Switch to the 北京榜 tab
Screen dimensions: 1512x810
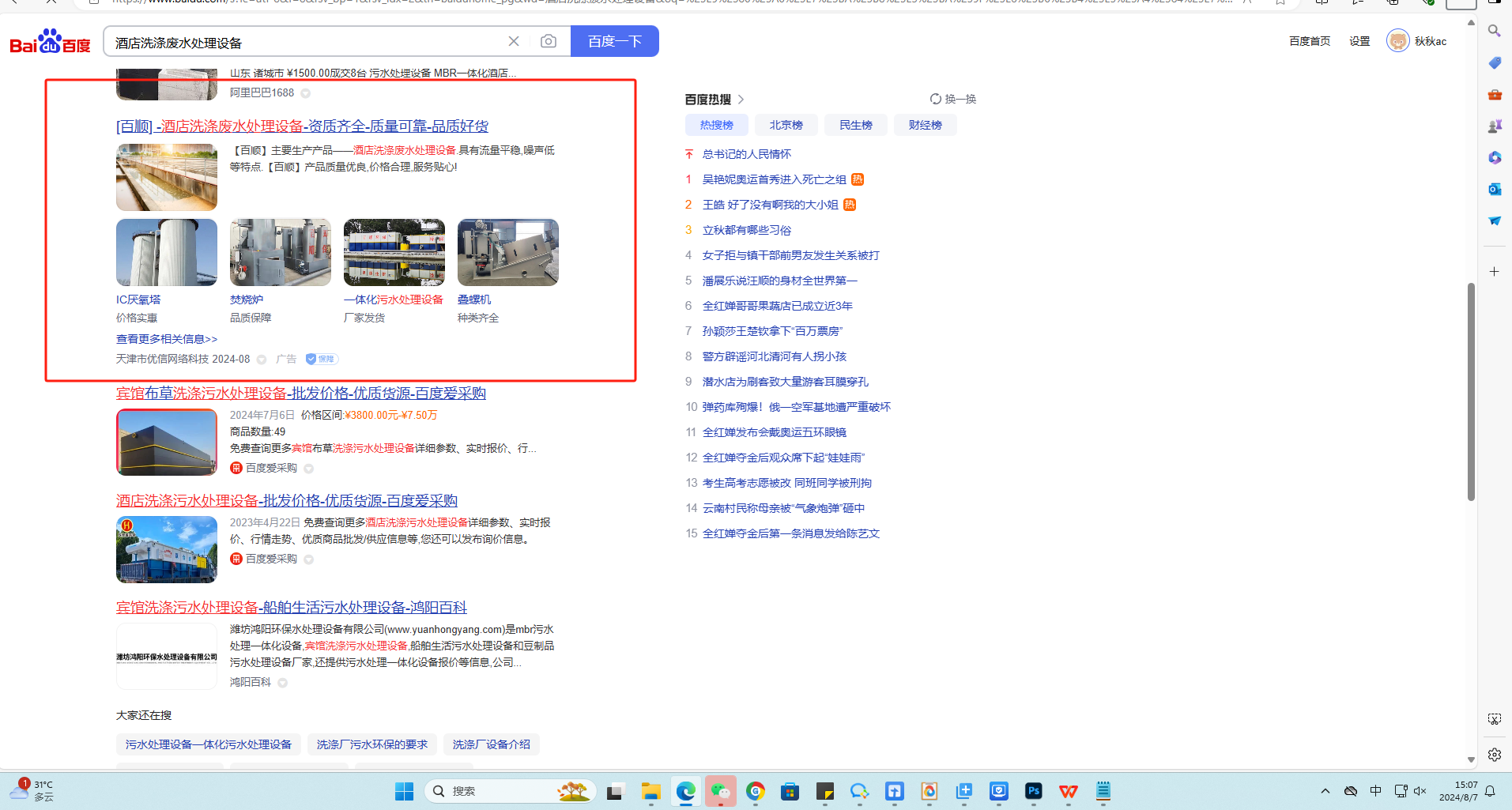[x=786, y=125]
